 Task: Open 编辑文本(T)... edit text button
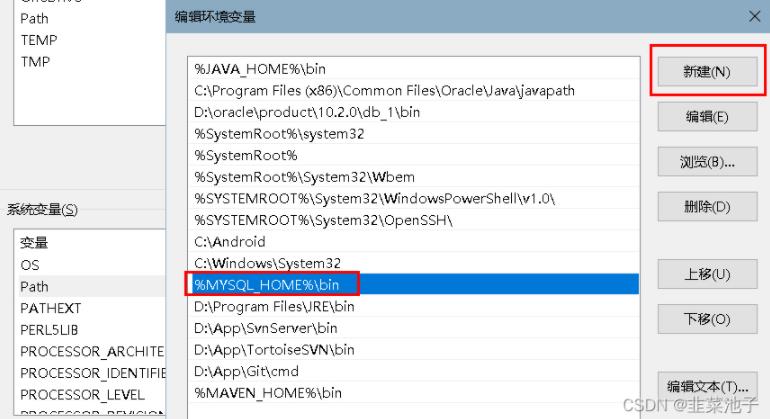[706, 386]
